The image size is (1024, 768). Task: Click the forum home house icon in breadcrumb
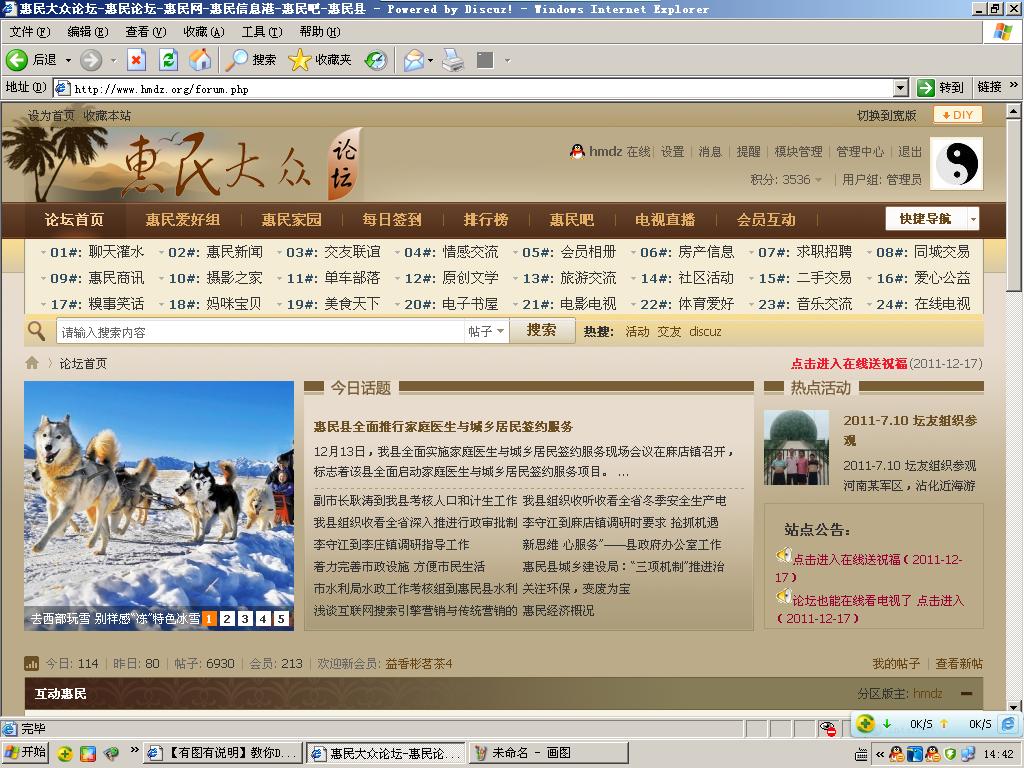click(32, 363)
